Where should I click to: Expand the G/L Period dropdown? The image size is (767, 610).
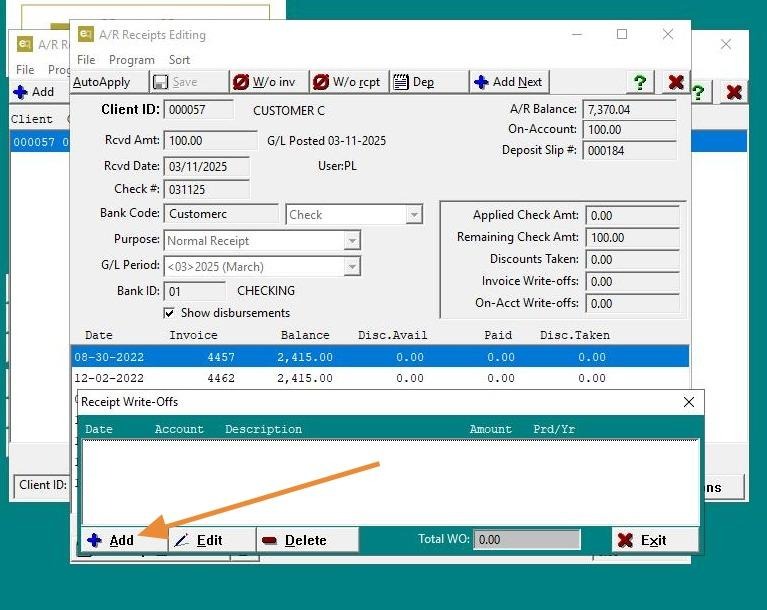point(352,267)
